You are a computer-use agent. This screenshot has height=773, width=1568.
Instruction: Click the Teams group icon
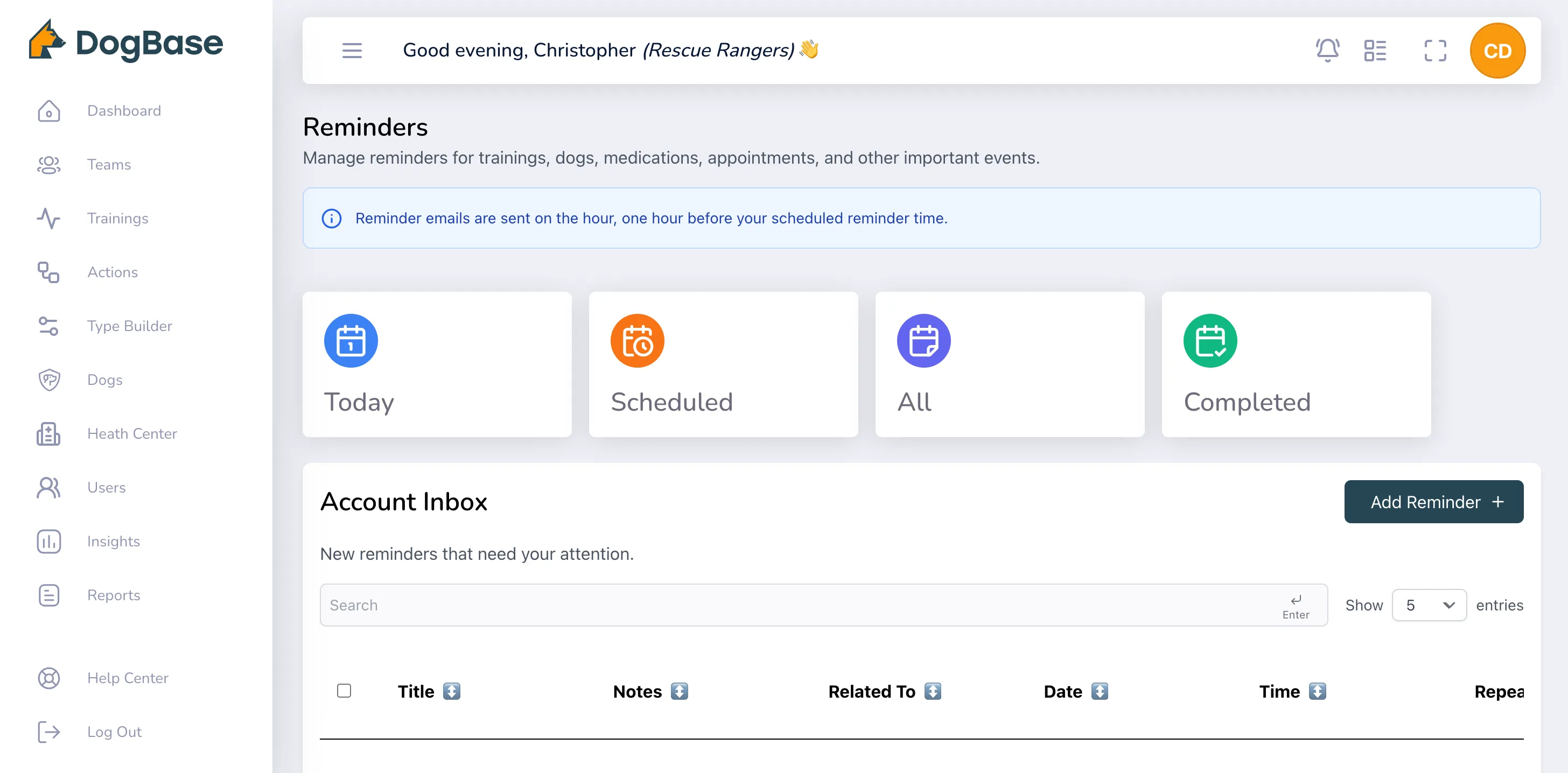tap(48, 164)
